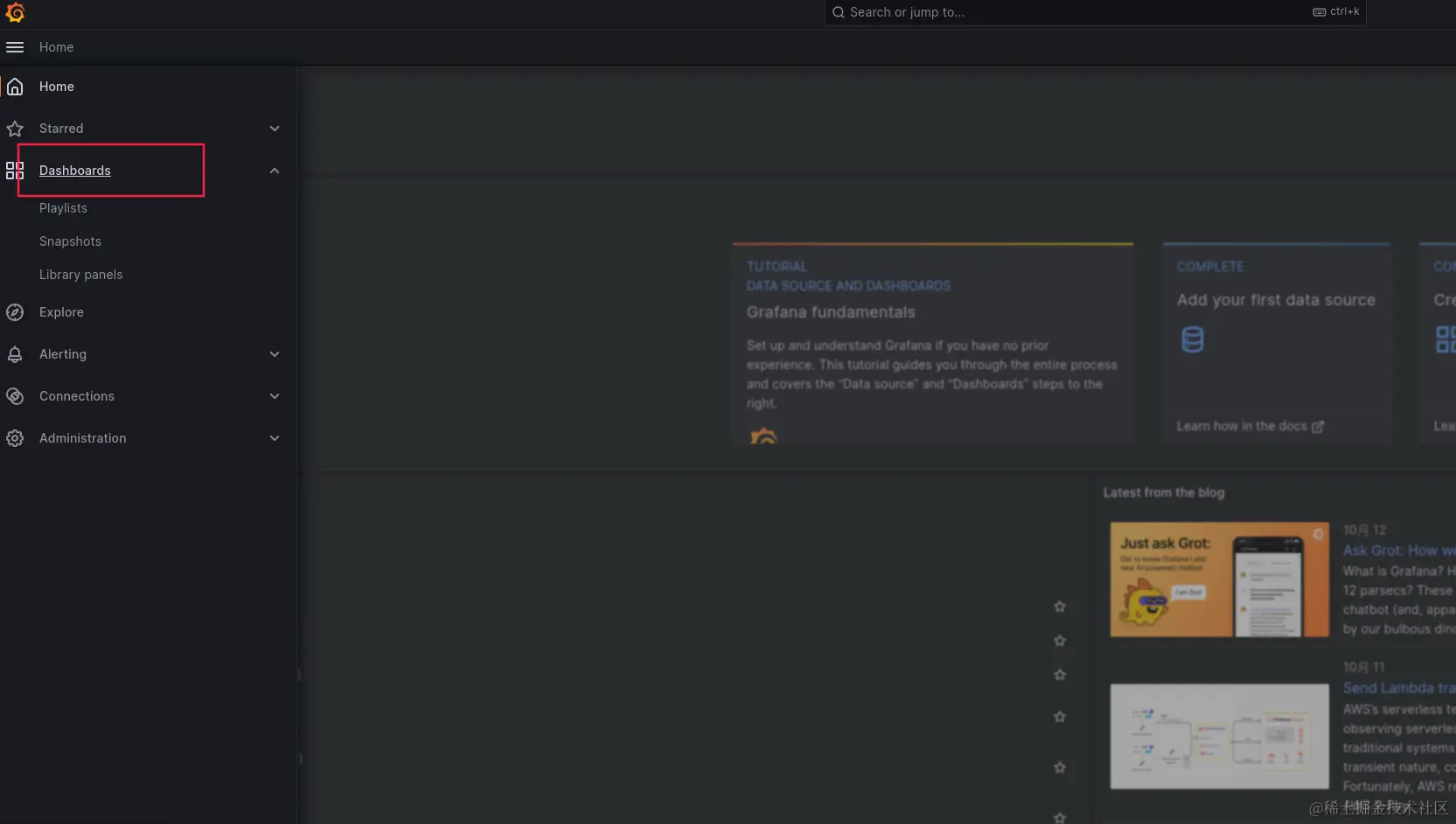
Task: Expand the Alerting section
Action: coord(275,354)
